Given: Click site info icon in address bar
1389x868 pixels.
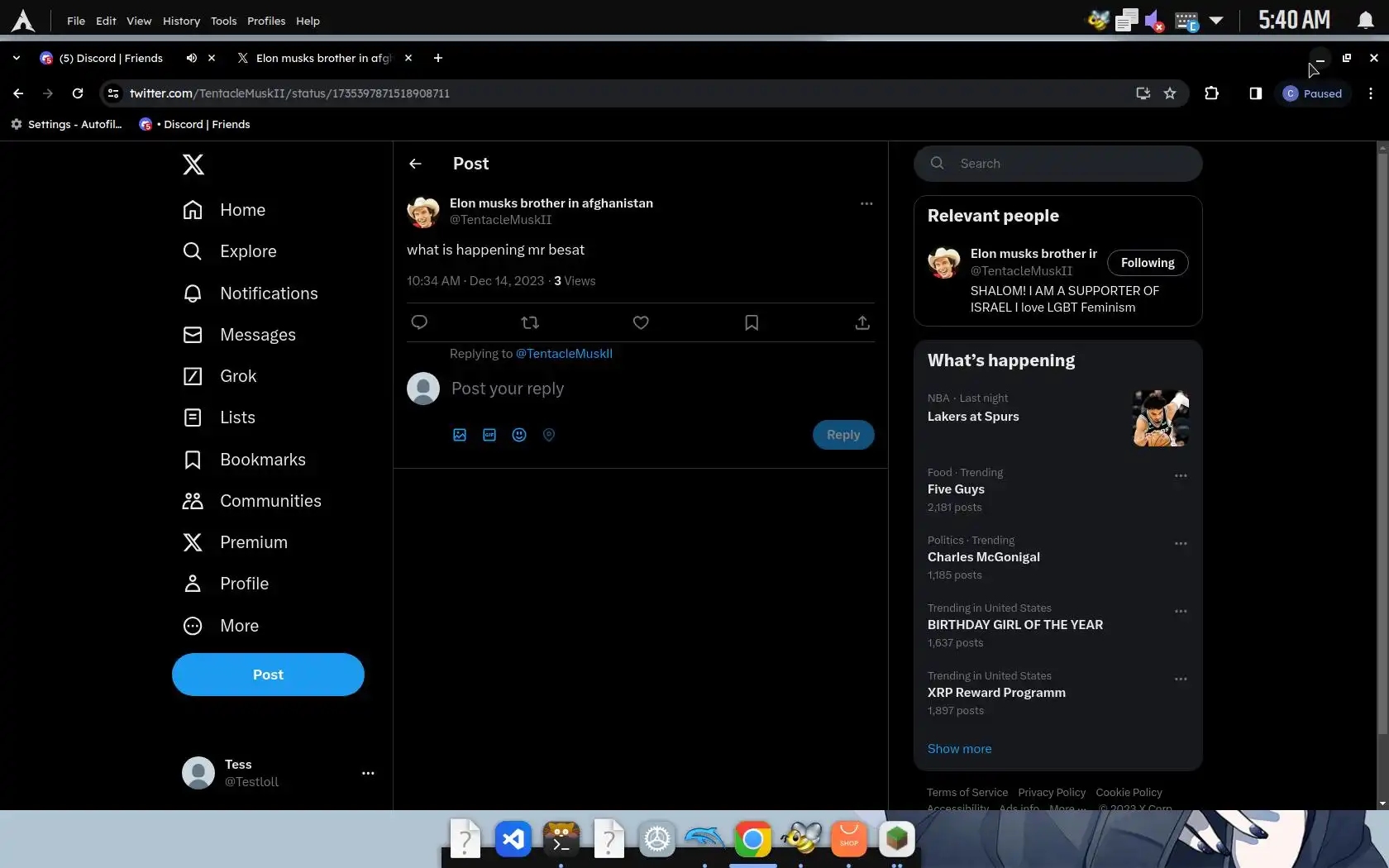Looking at the screenshot, I should coord(113,93).
